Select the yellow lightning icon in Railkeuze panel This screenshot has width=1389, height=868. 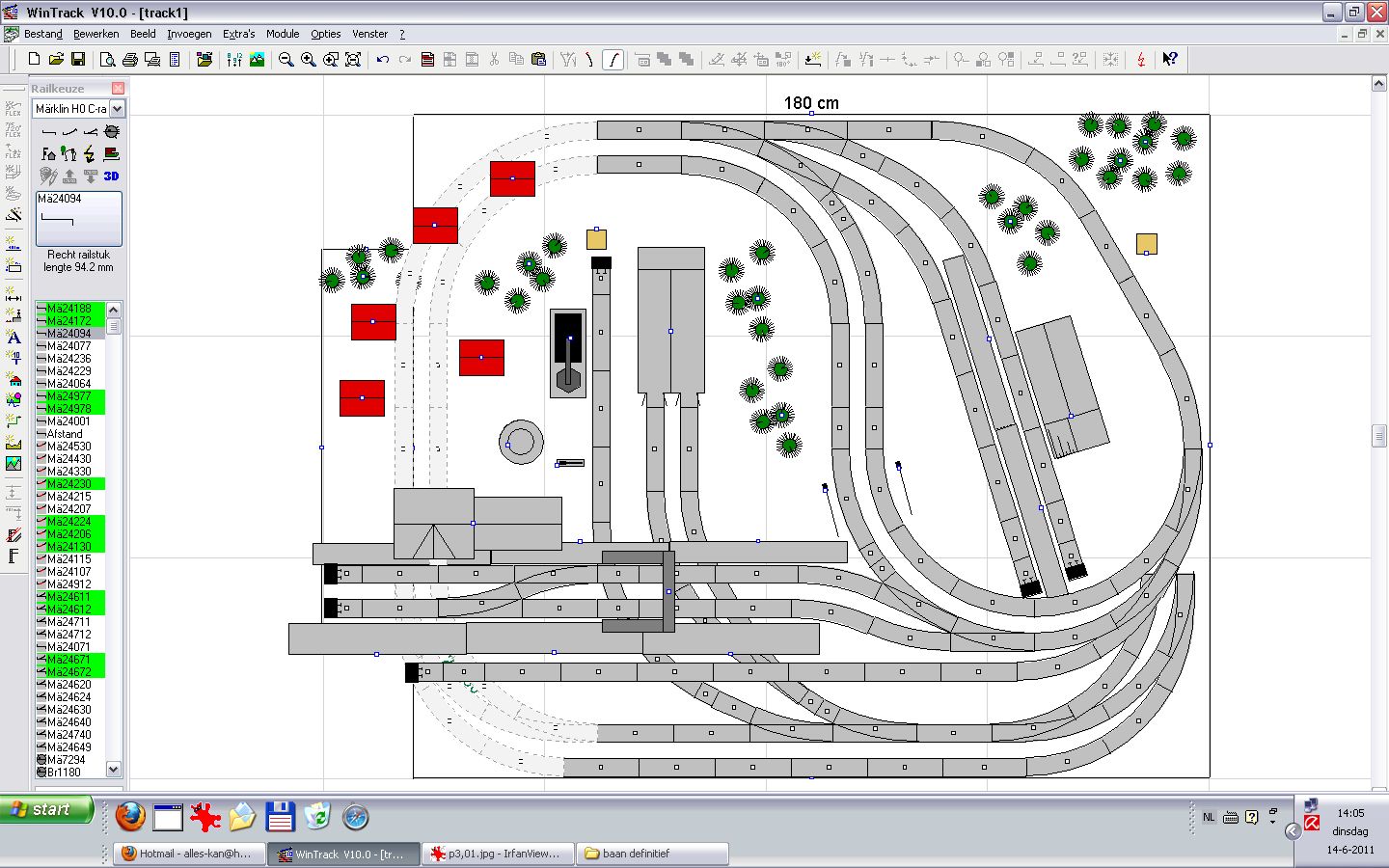tap(90, 153)
